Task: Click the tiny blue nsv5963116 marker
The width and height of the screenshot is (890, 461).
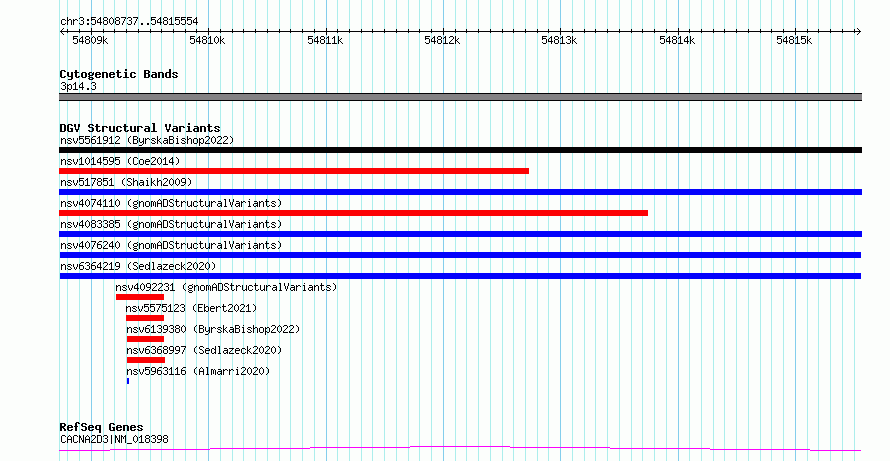Action: click(x=128, y=381)
